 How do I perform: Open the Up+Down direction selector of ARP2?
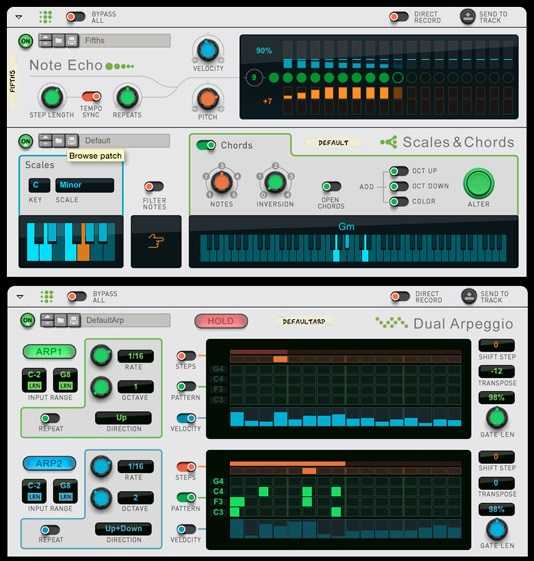123,528
